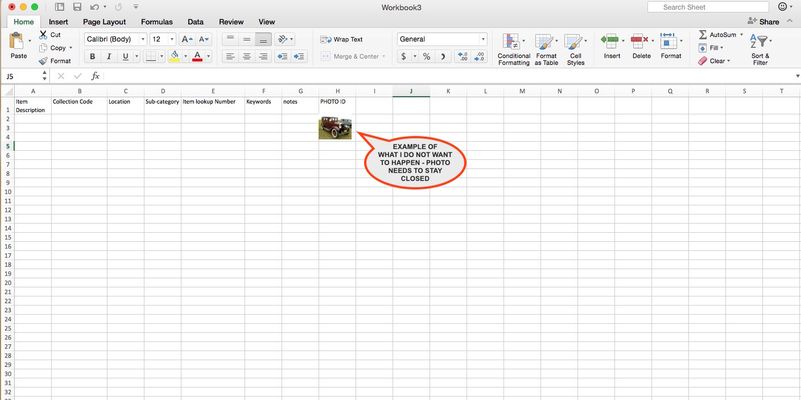Apply comma style number format
This screenshot has height=400, width=801.
(443, 56)
